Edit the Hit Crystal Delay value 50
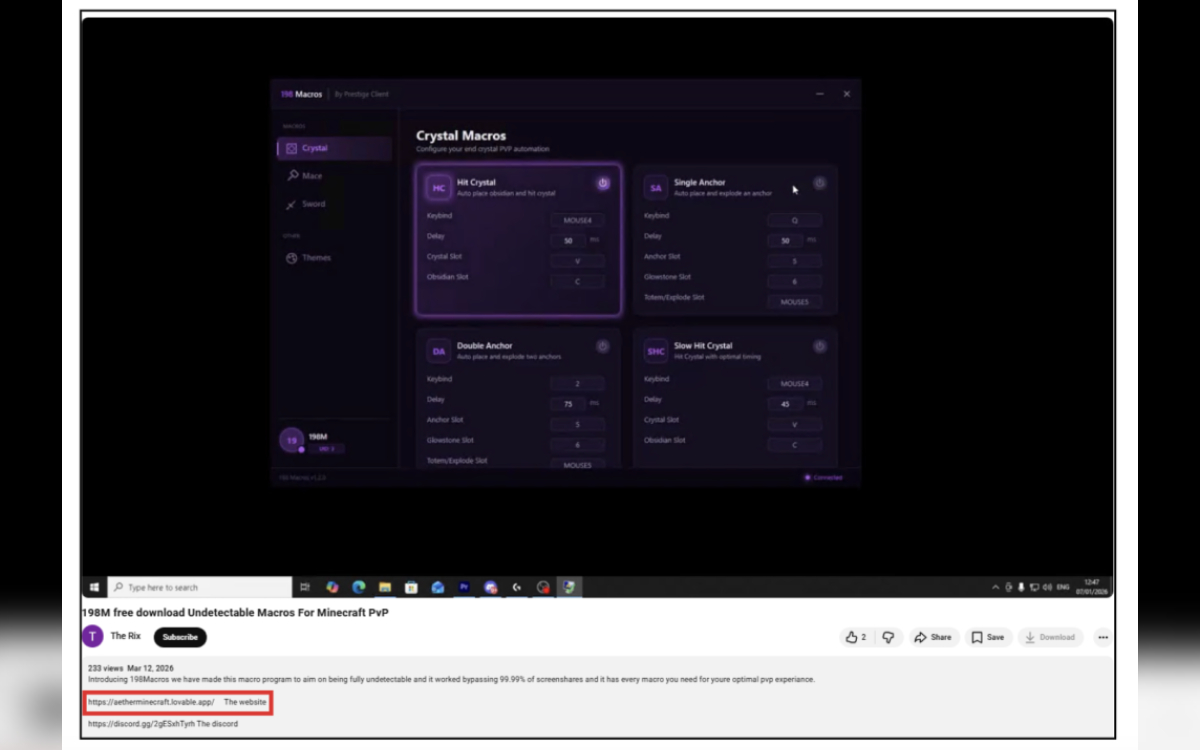The height and width of the screenshot is (750, 1200). (x=567, y=241)
